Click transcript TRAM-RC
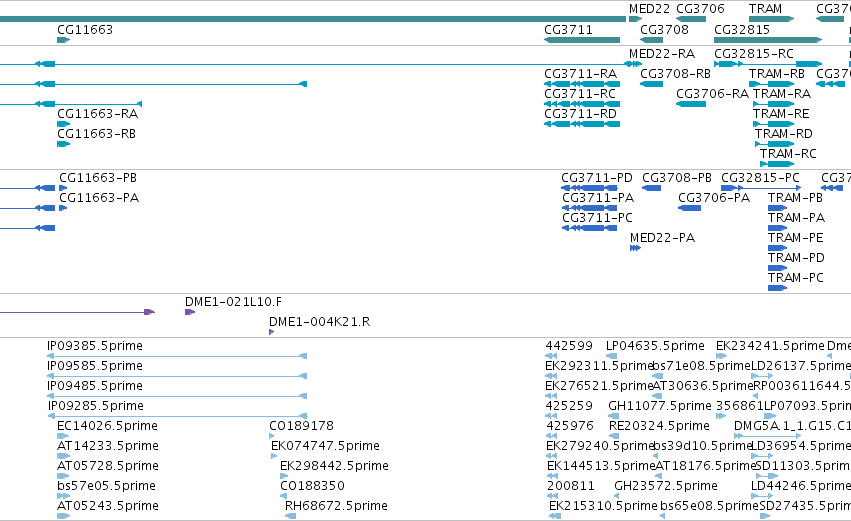This screenshot has width=851, height=521. coord(788,154)
